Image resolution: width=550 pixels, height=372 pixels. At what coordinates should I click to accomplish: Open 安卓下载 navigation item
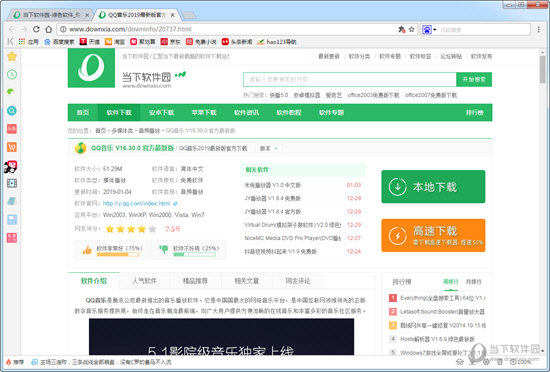161,113
